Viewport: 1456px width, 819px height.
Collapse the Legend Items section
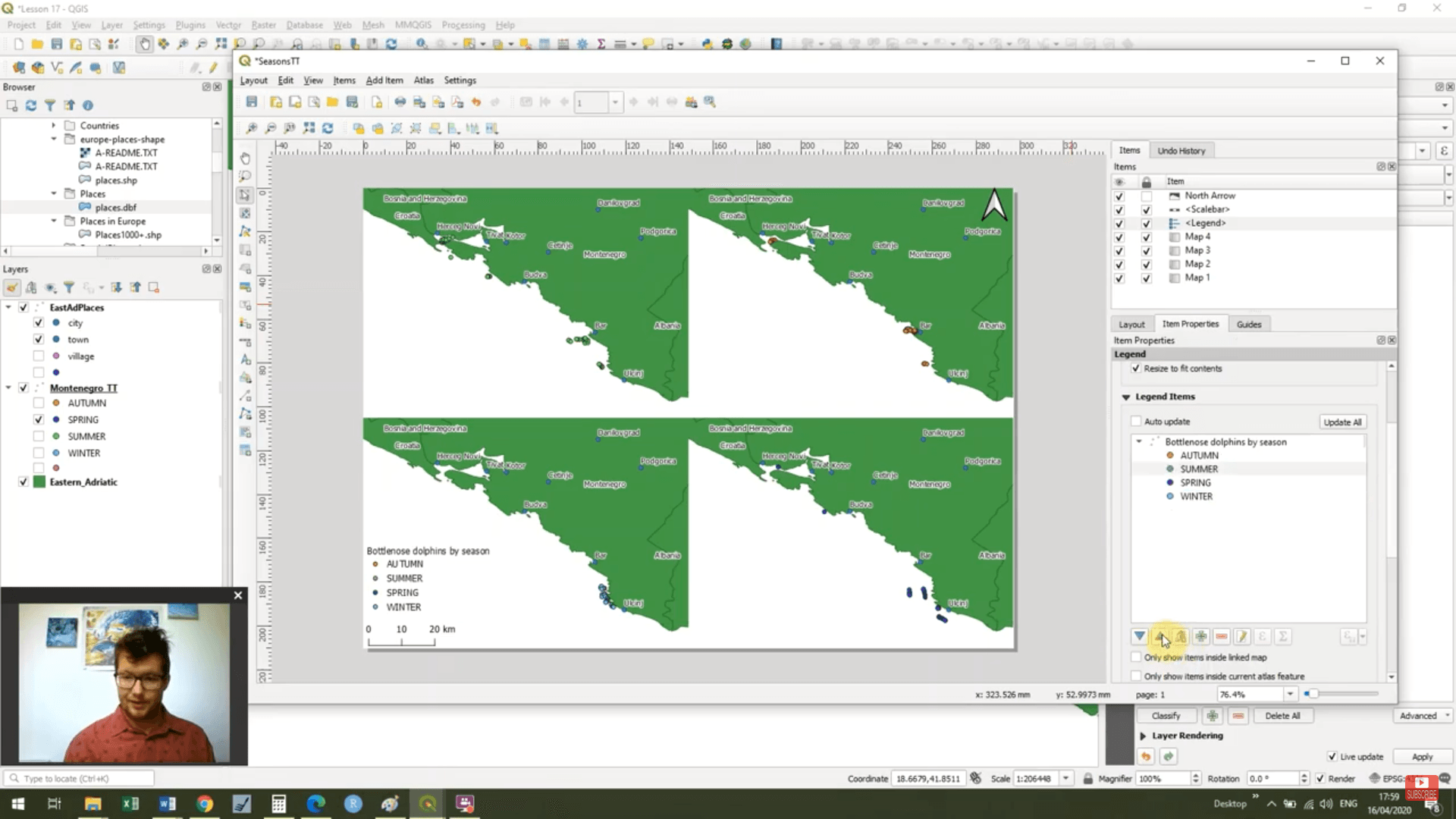tap(1126, 397)
